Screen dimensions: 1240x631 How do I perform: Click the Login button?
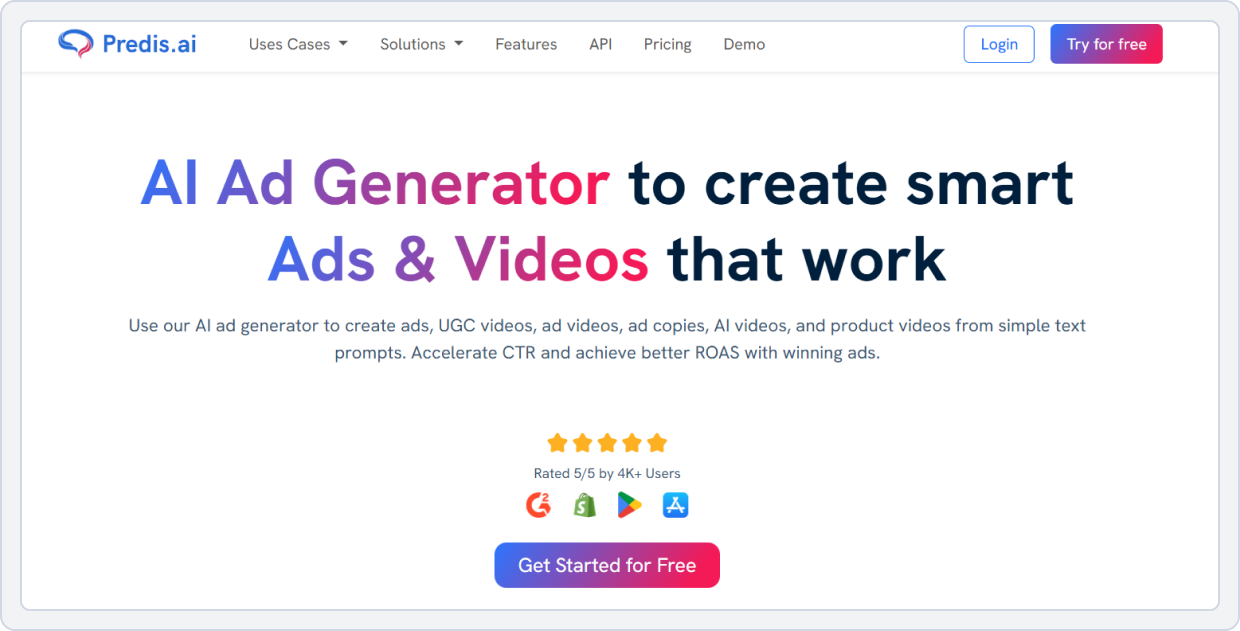tap(998, 44)
